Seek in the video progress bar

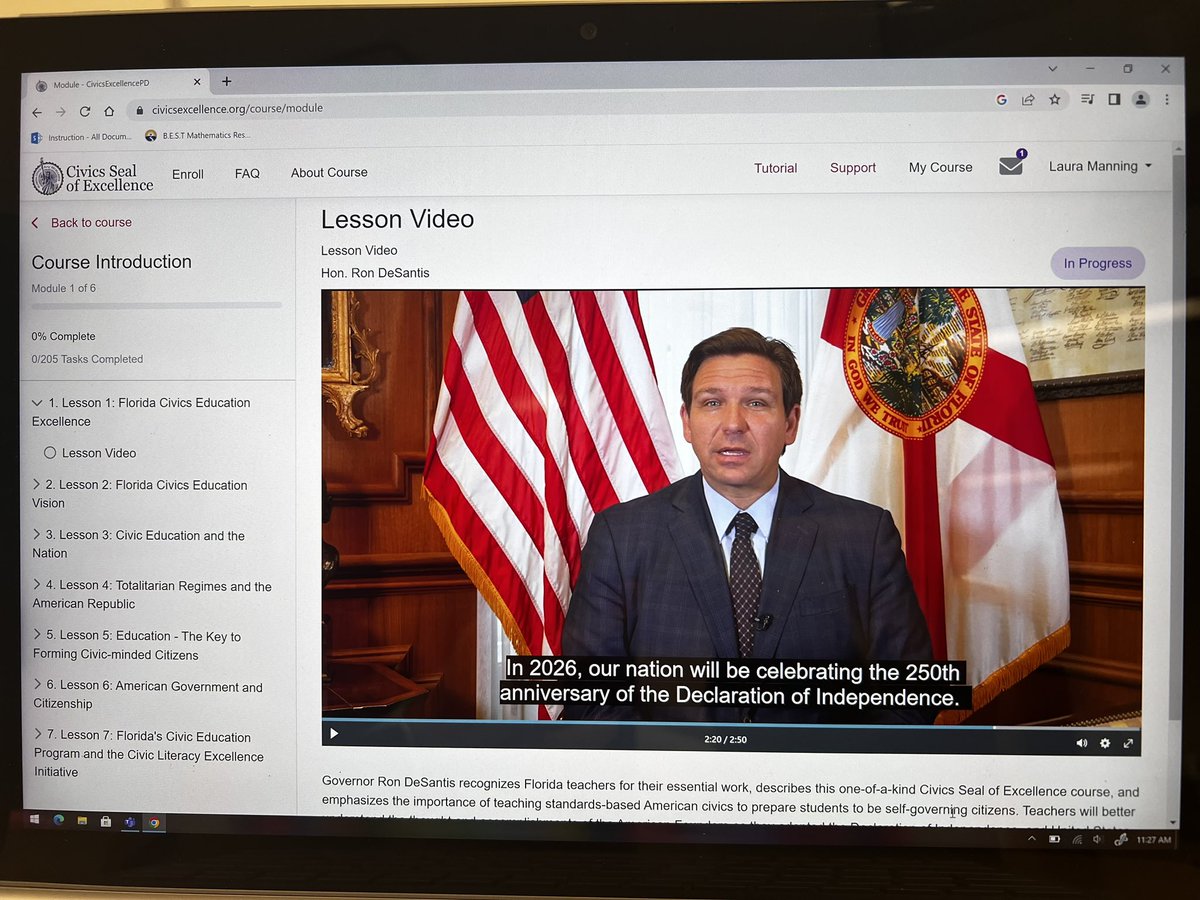(731, 724)
